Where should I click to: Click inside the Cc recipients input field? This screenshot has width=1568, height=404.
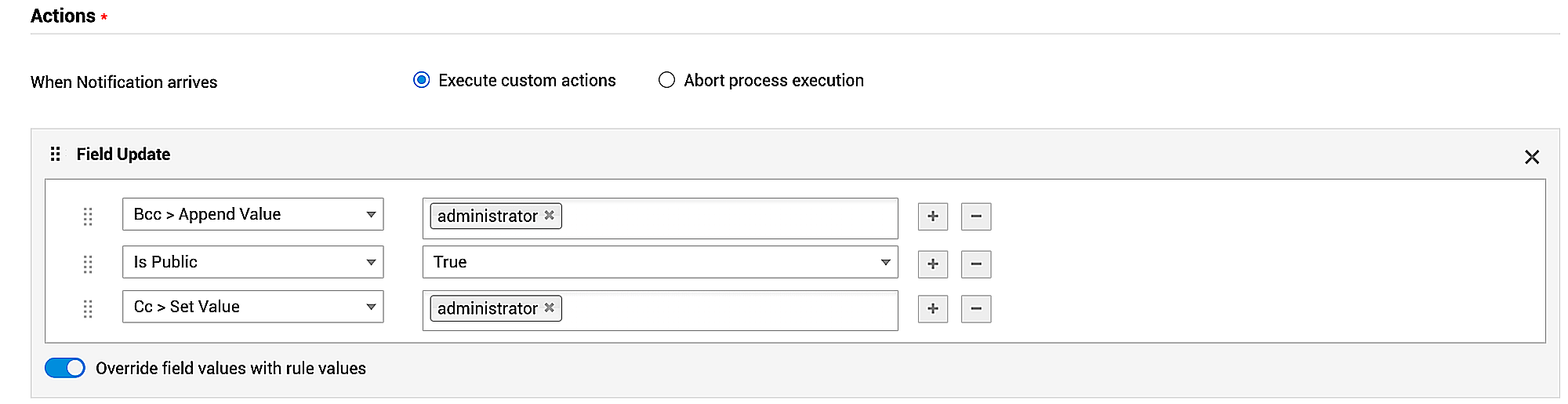coord(729,310)
